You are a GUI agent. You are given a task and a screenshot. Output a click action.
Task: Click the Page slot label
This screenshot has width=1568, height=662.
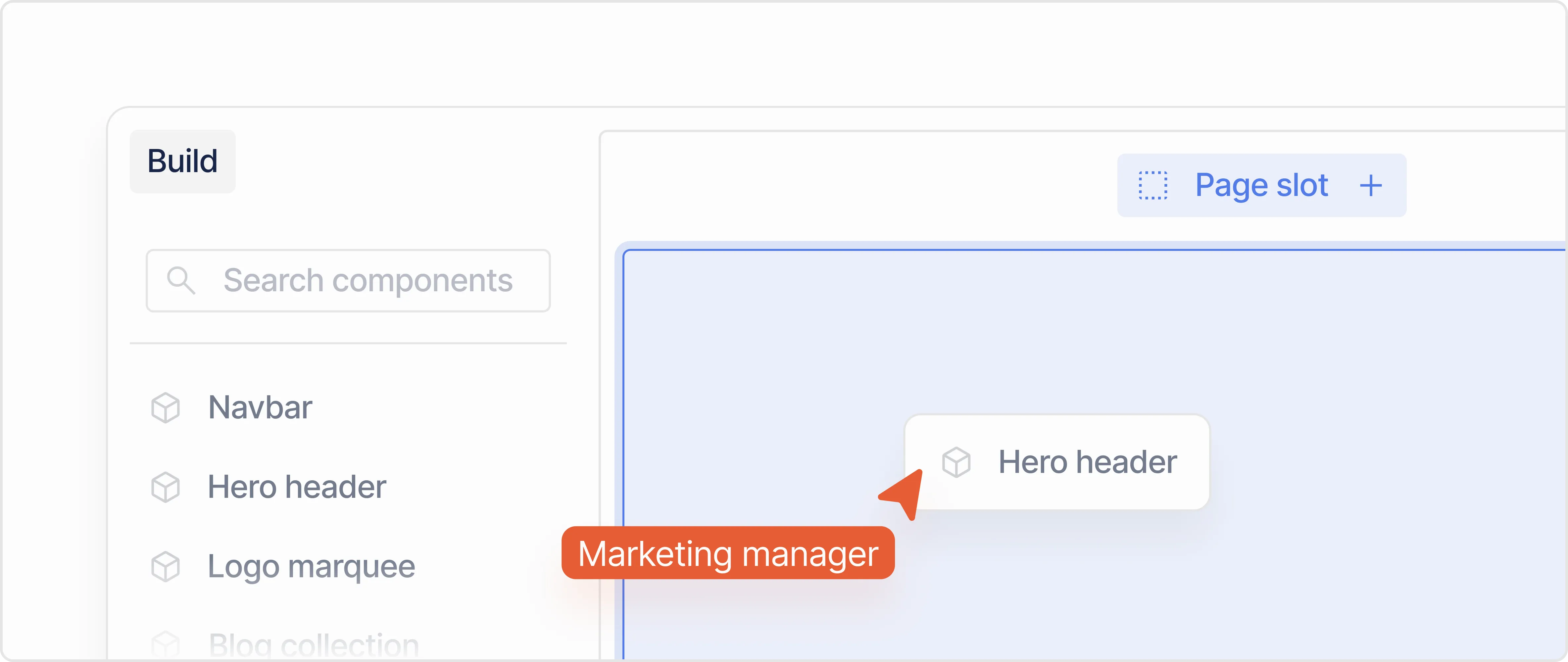pyautogui.click(x=1261, y=186)
